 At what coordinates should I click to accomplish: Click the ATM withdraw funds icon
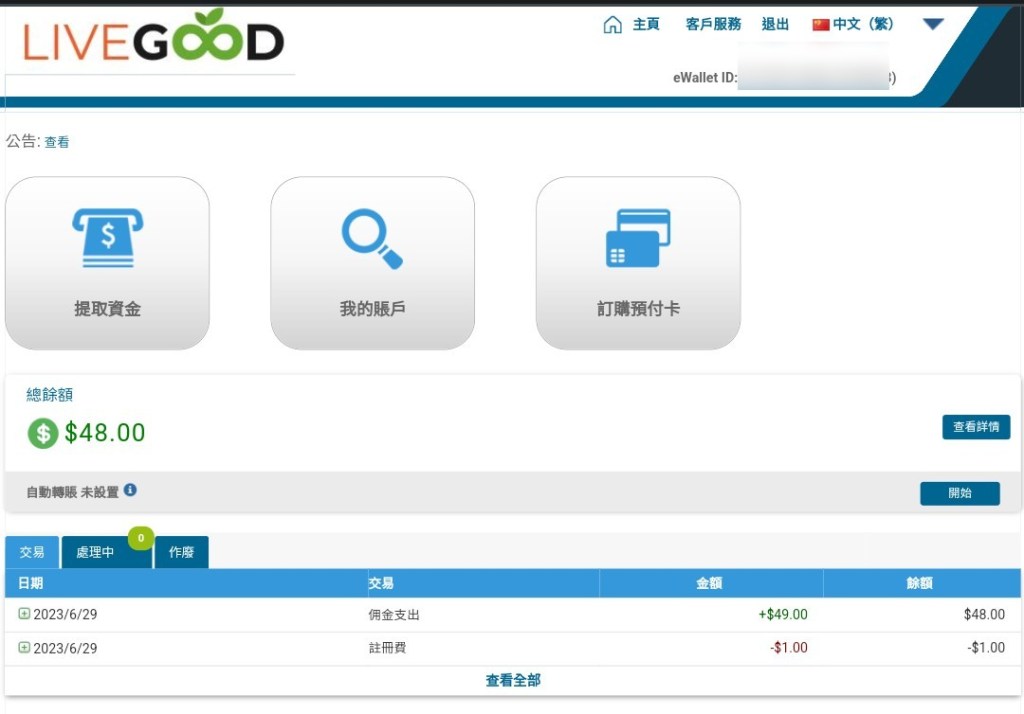(107, 237)
